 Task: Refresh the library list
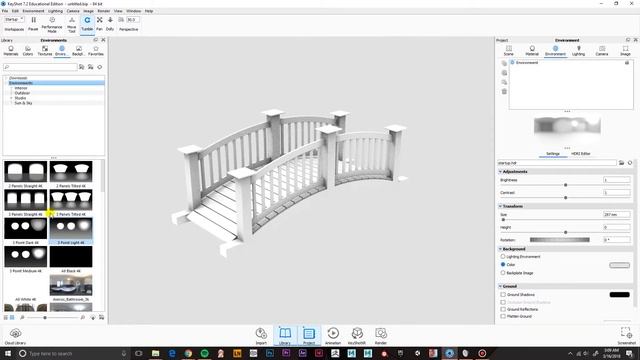(100, 67)
